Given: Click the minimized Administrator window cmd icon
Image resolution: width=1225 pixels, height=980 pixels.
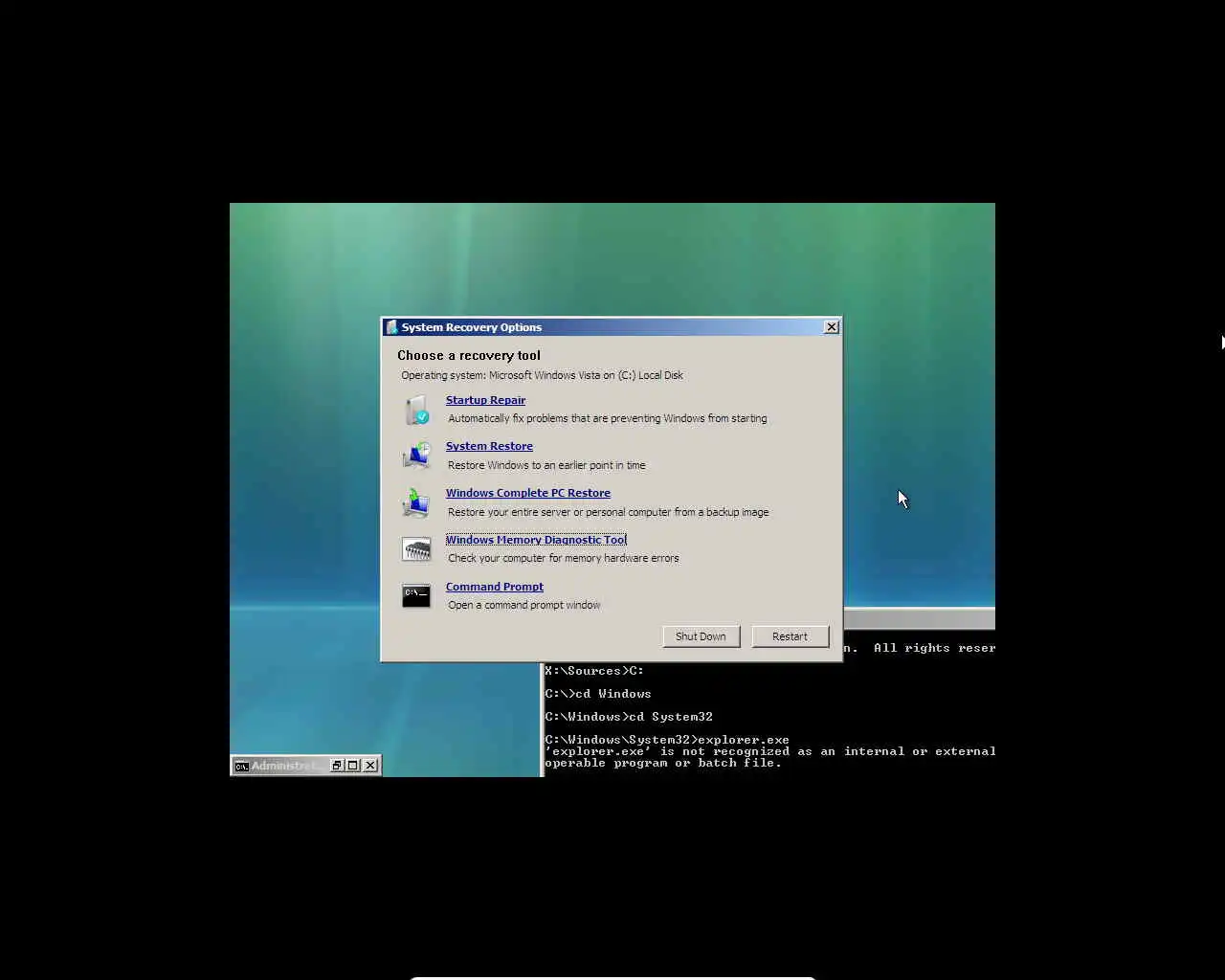Looking at the screenshot, I should [242, 766].
